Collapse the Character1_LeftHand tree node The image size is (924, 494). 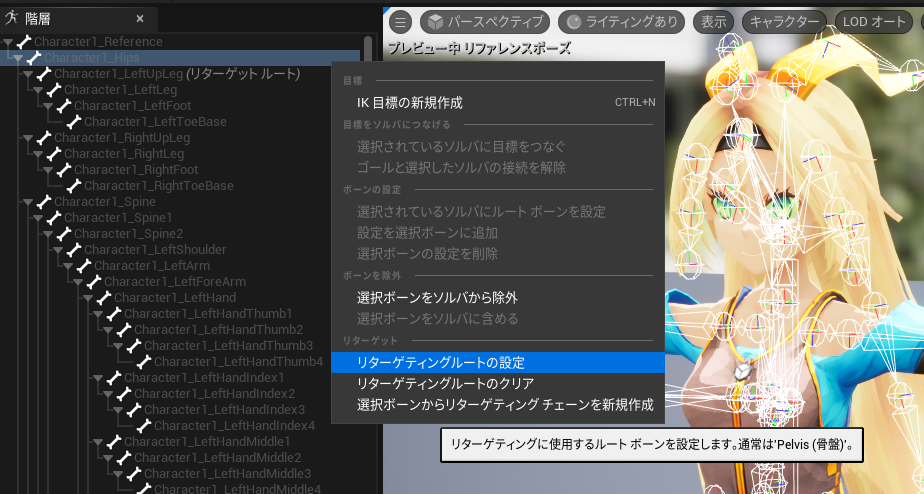point(88,298)
